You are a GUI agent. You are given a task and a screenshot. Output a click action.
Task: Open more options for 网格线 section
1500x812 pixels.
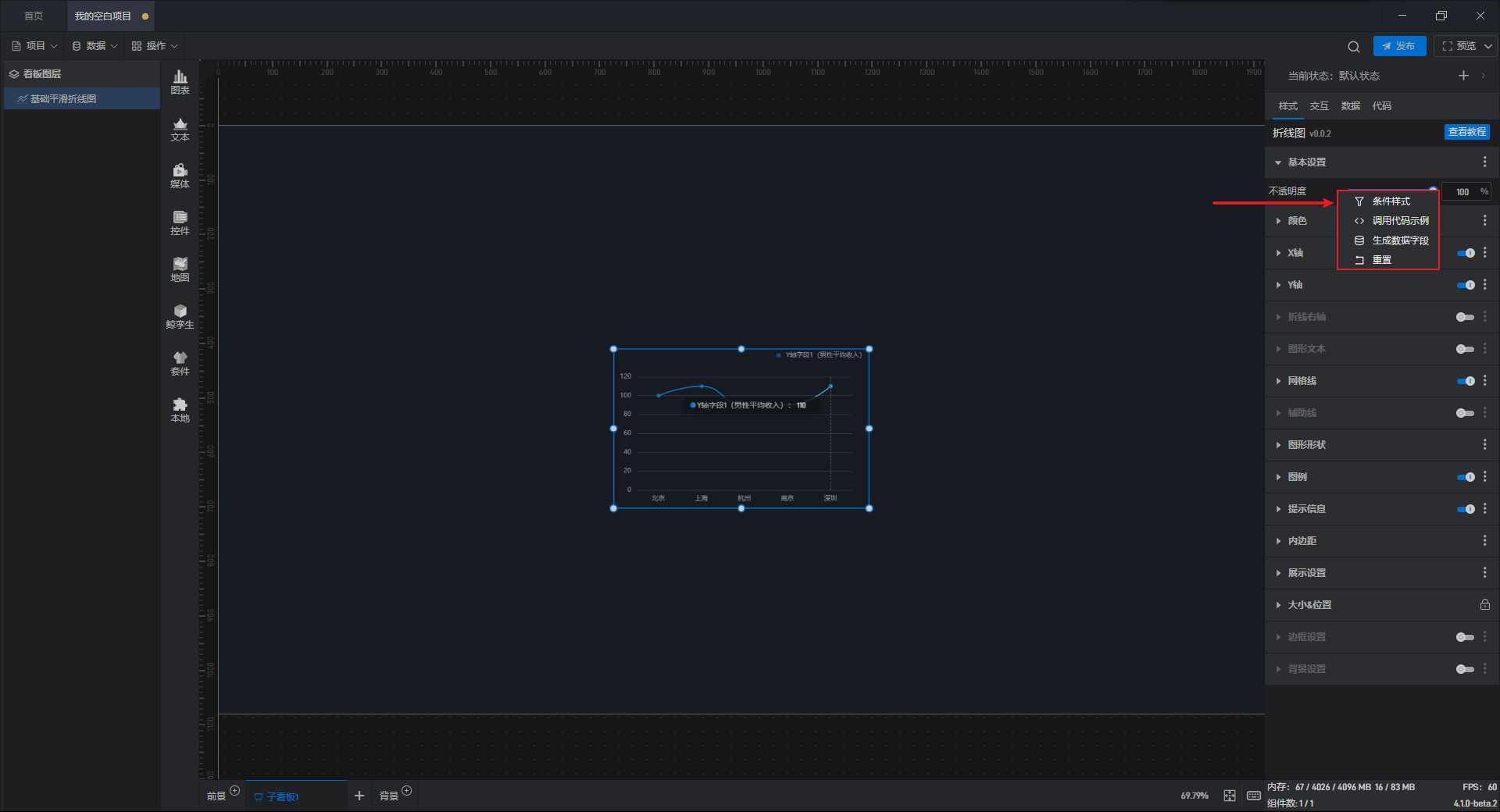1484,381
